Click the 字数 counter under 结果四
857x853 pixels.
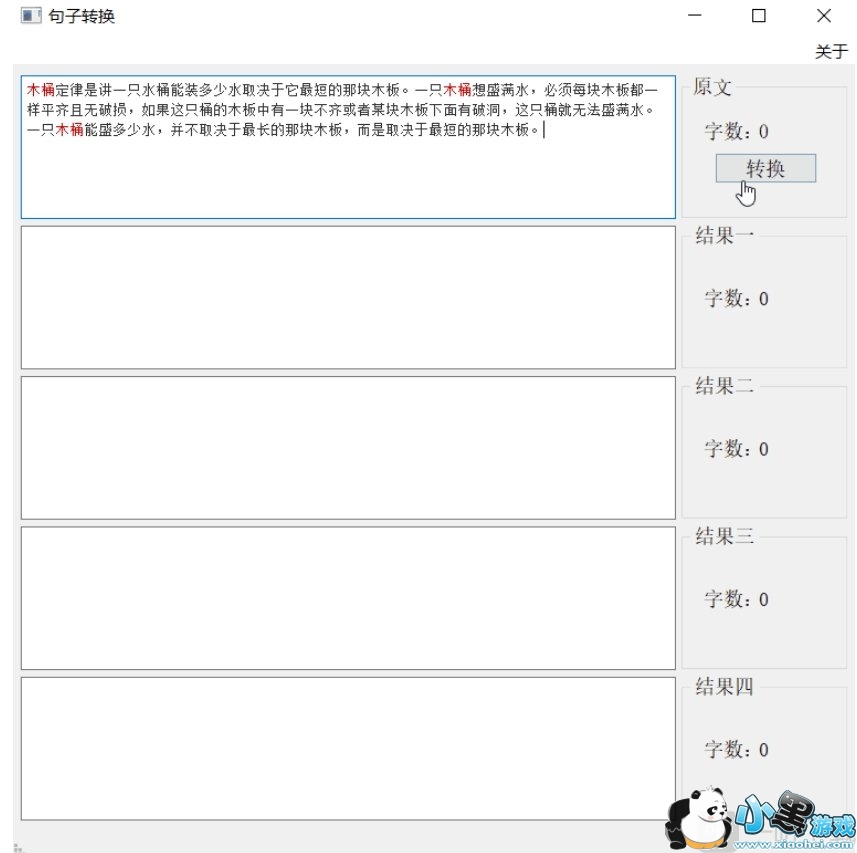click(736, 750)
